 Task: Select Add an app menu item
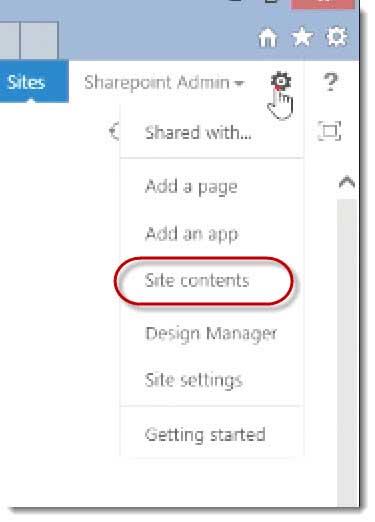tap(191, 234)
